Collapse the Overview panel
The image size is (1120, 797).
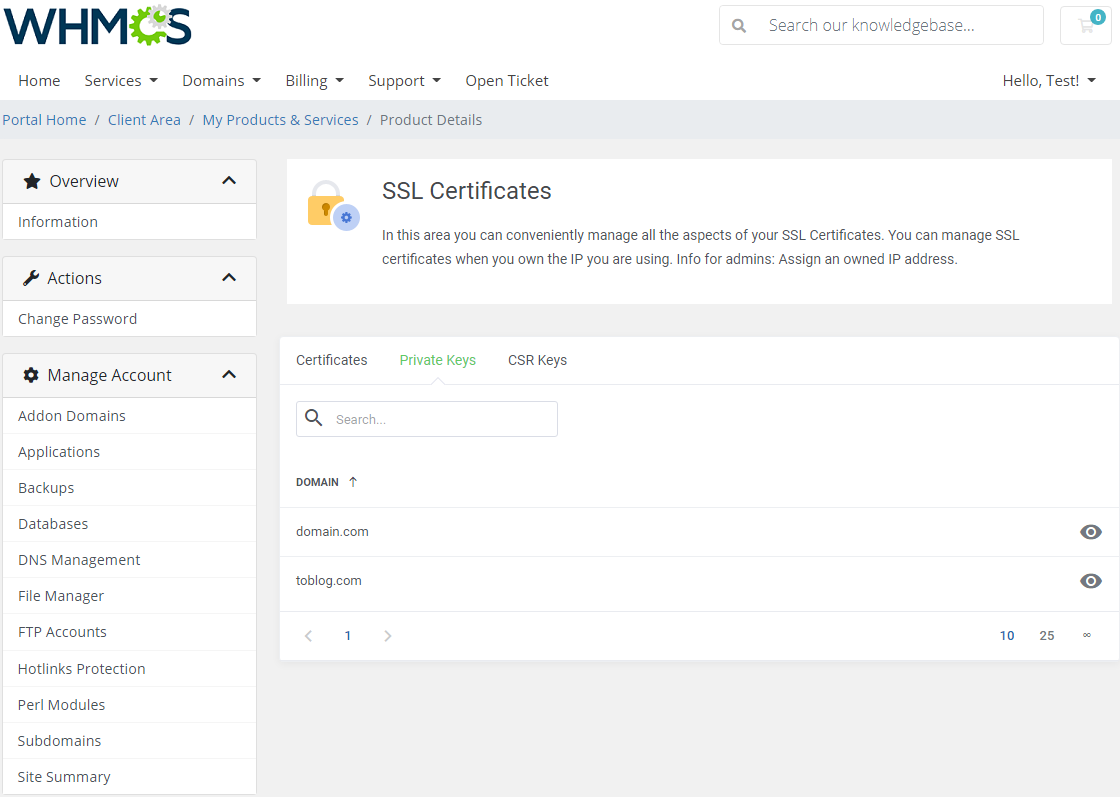(229, 181)
